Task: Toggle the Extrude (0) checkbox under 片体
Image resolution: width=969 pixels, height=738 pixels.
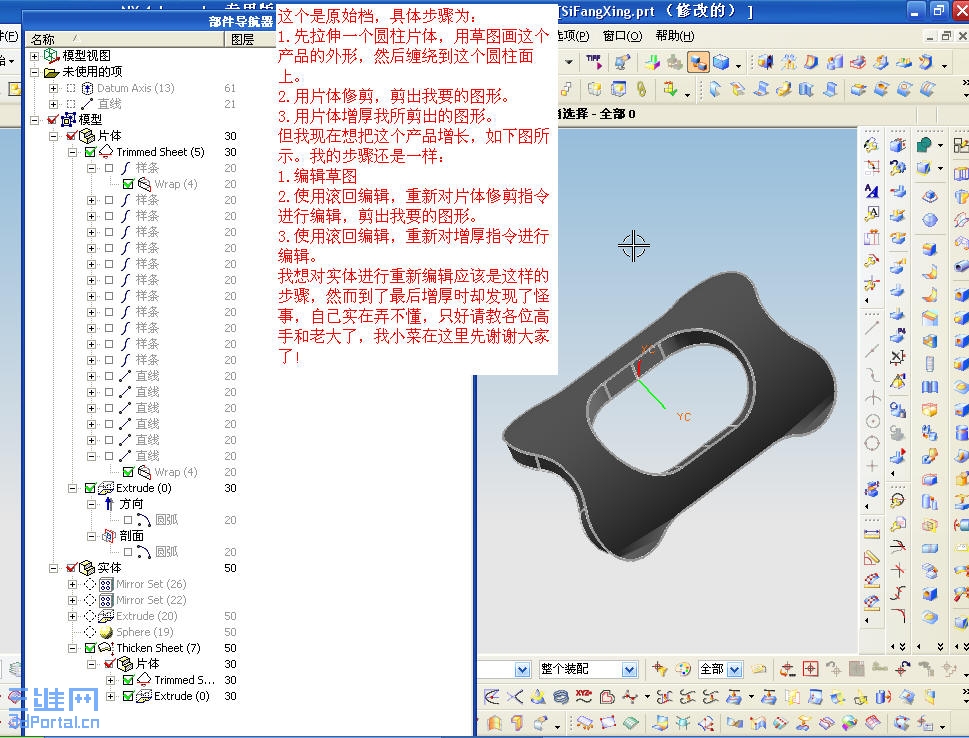Action: (x=90, y=488)
